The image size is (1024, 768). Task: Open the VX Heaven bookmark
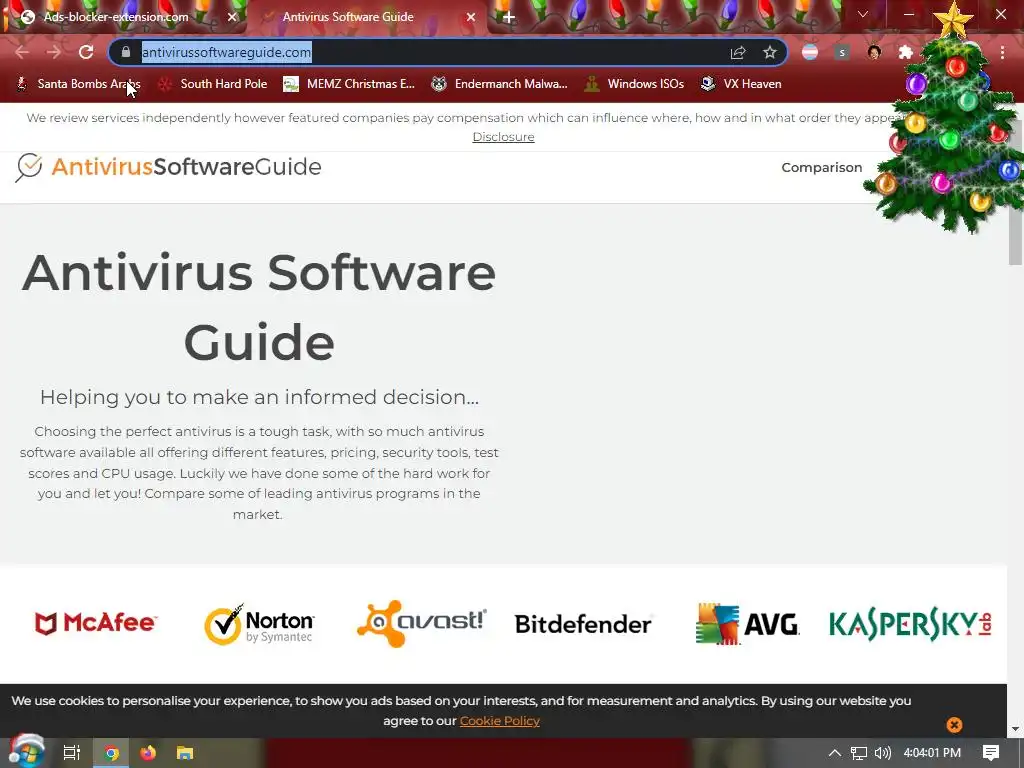click(741, 84)
